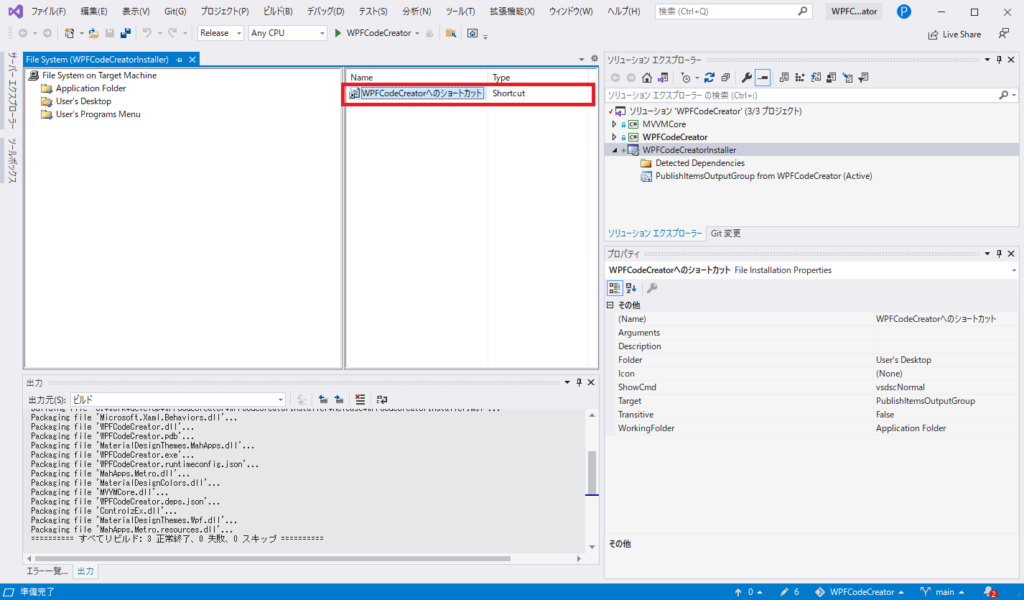Click the Alphabetical sort icon in Properties panel
This screenshot has width=1024, height=600.
coord(631,288)
